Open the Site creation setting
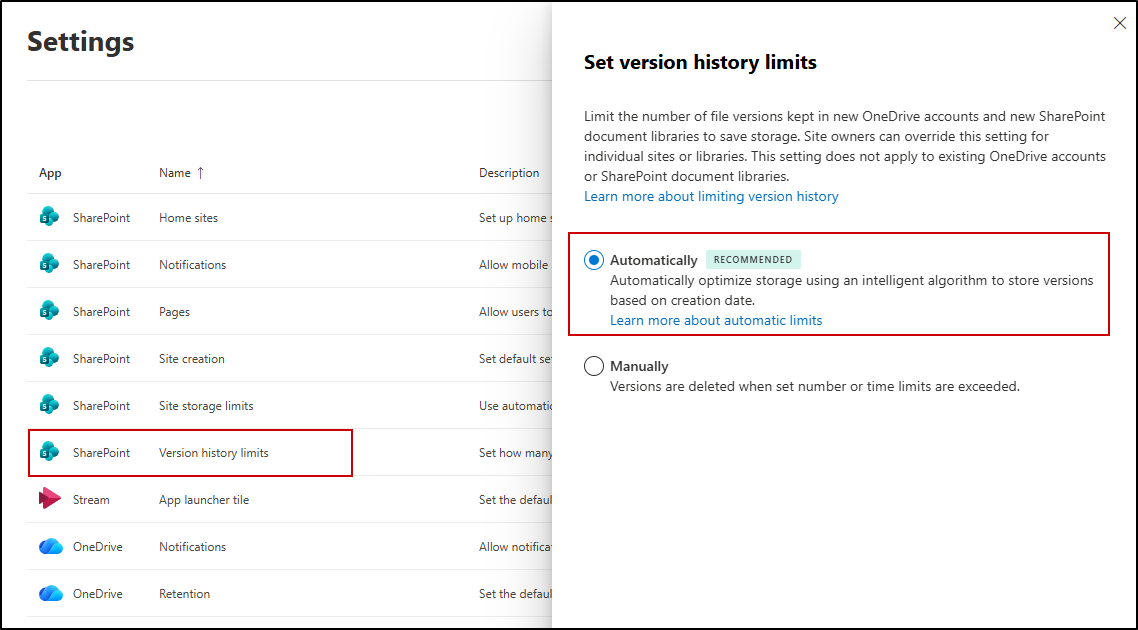This screenshot has height=630, width=1138. (192, 359)
